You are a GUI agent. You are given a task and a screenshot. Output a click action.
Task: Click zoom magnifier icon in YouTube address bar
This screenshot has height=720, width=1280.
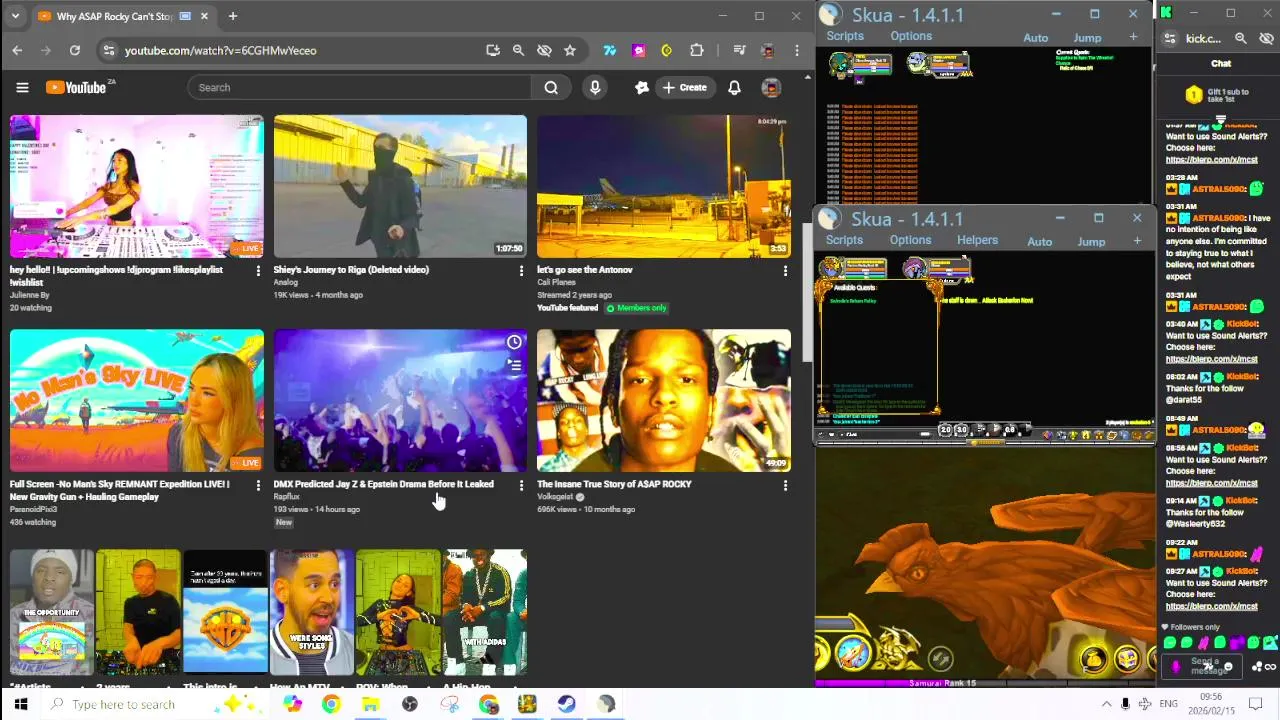(518, 50)
